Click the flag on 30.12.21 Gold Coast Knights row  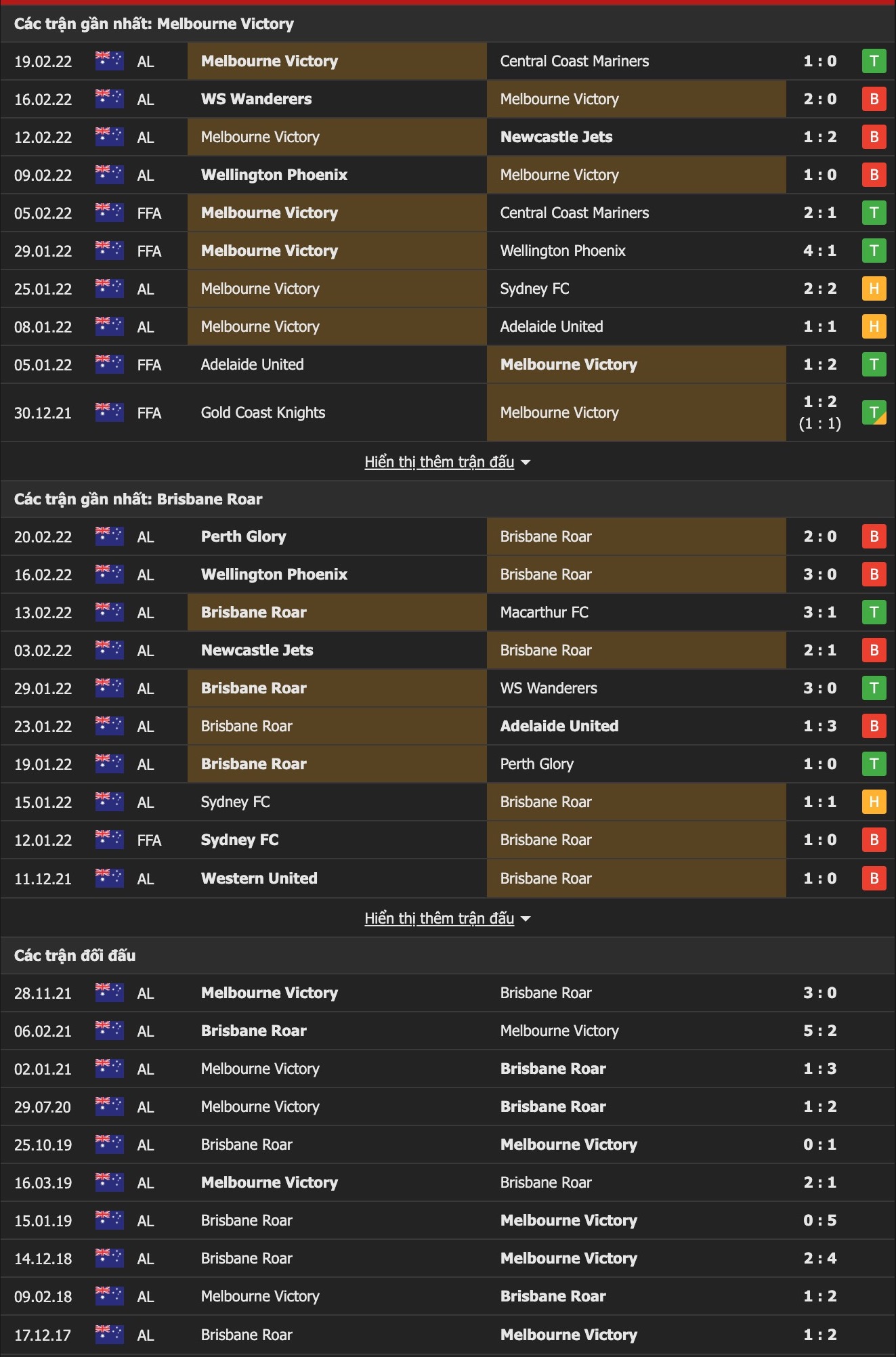pos(109,412)
